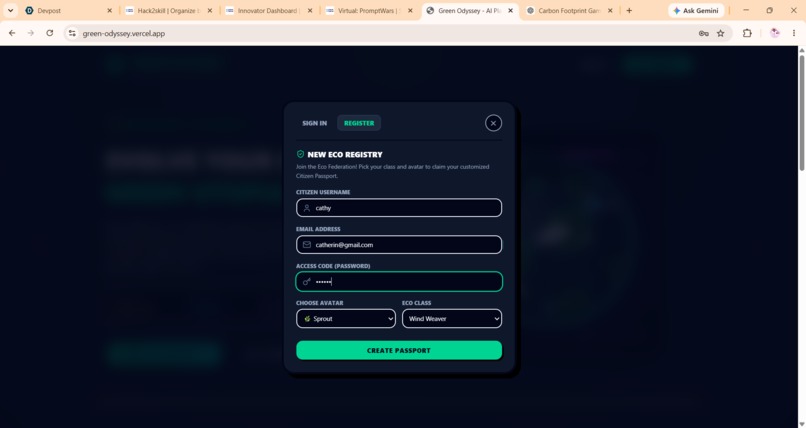Screen dimensions: 806x428
Task: Click the EMAIL ADDRESS label
Action: 318,229
